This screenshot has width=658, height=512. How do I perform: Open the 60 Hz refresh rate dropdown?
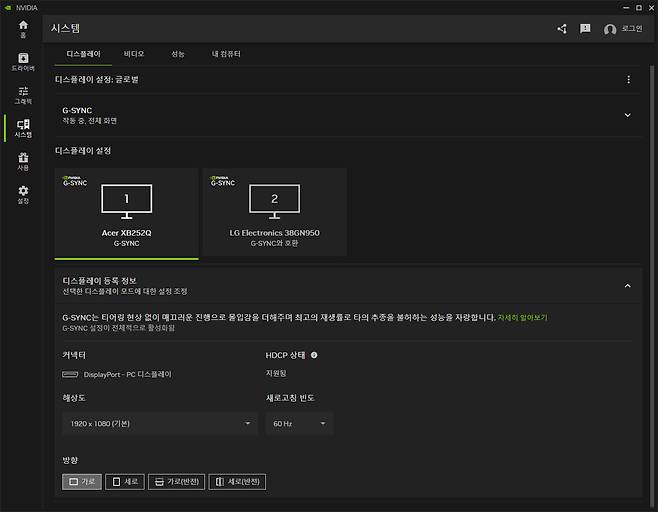299,423
